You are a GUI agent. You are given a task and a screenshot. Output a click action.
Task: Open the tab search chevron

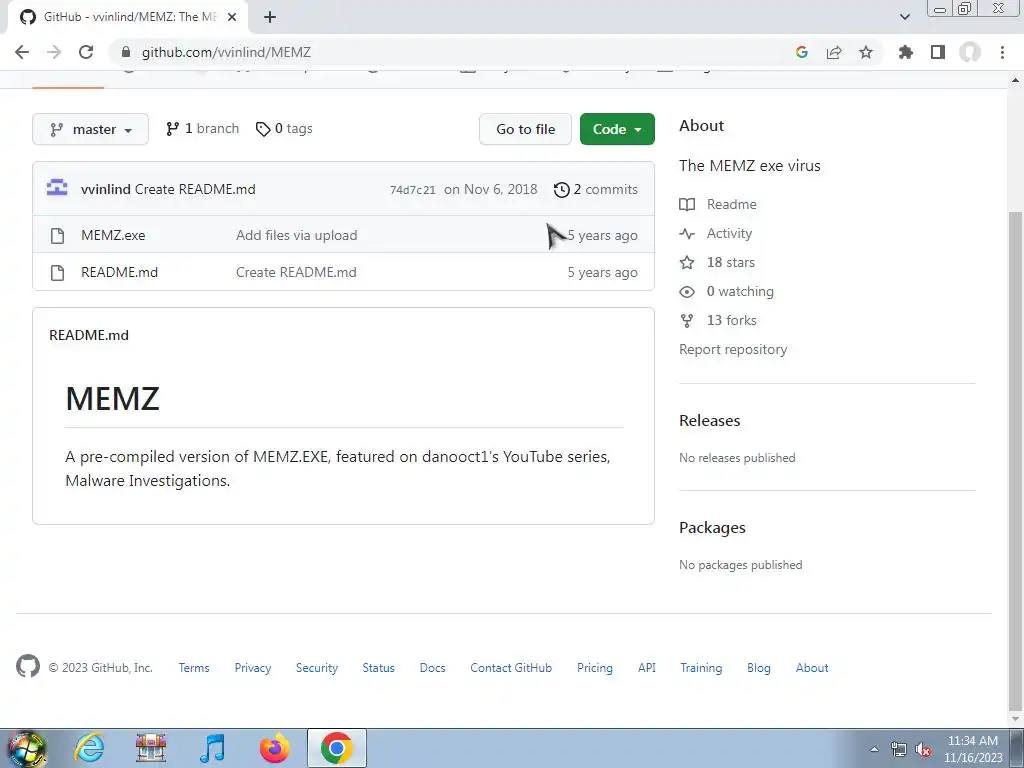pyautogui.click(x=904, y=17)
